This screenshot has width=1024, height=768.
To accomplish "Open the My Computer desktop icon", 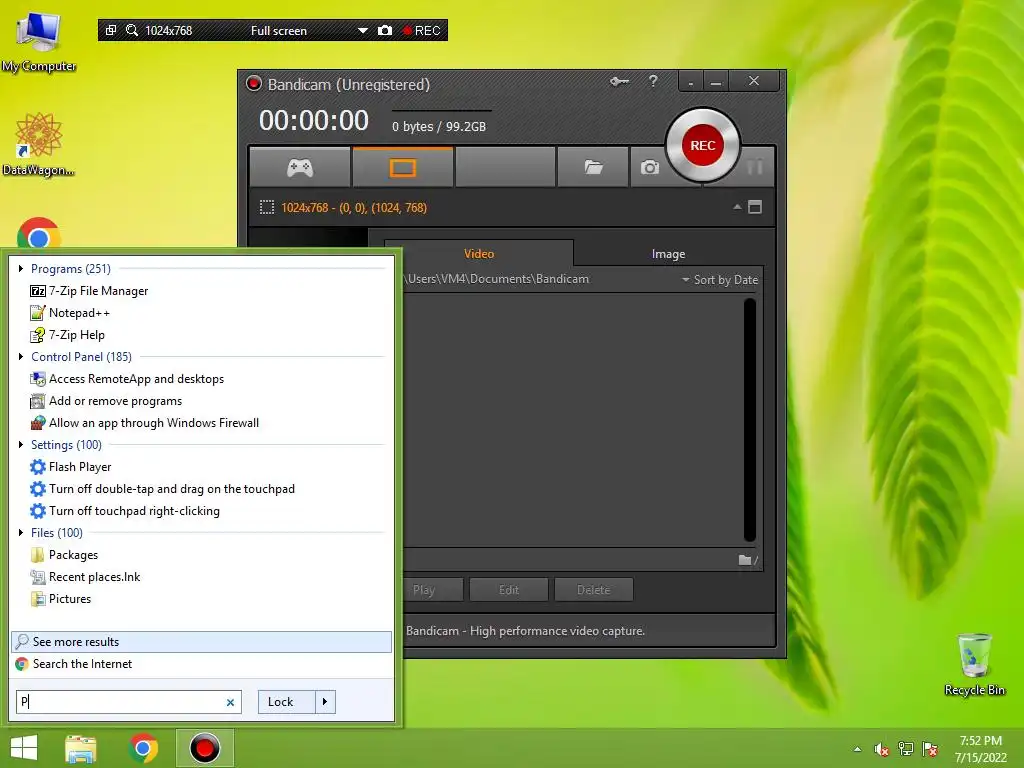I will (x=39, y=40).
